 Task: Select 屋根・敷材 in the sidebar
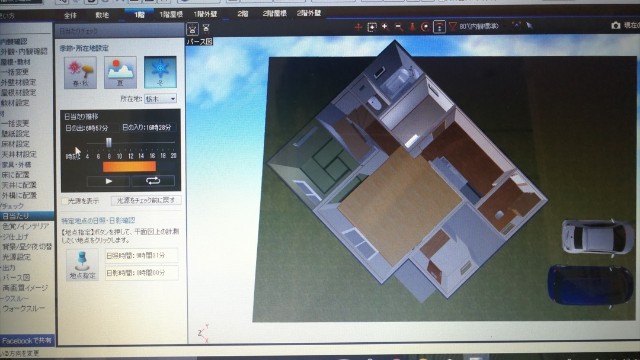[x=16, y=62]
